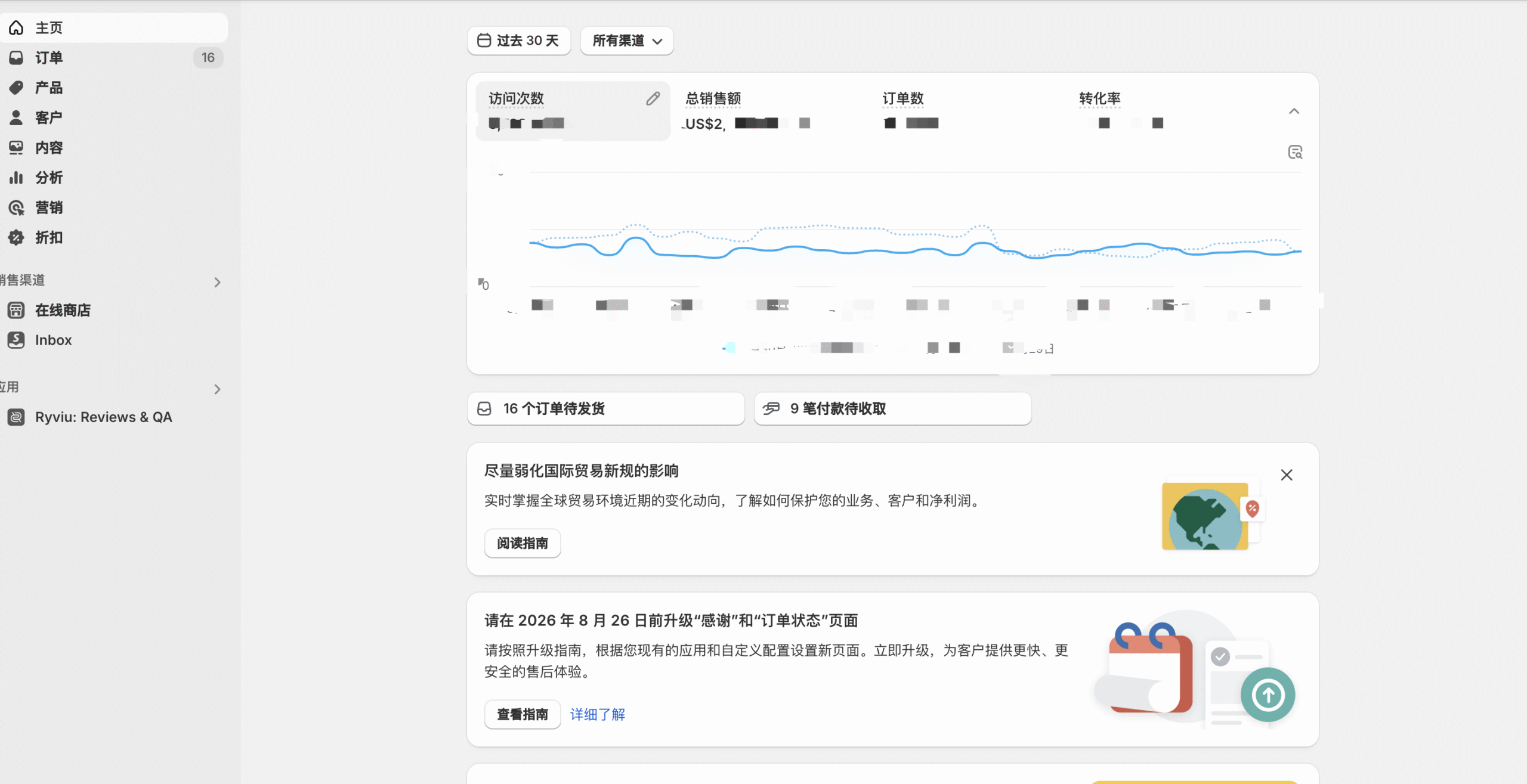Image resolution: width=1527 pixels, height=784 pixels.
Task: Click the 详细了解 link
Action: pos(597,714)
